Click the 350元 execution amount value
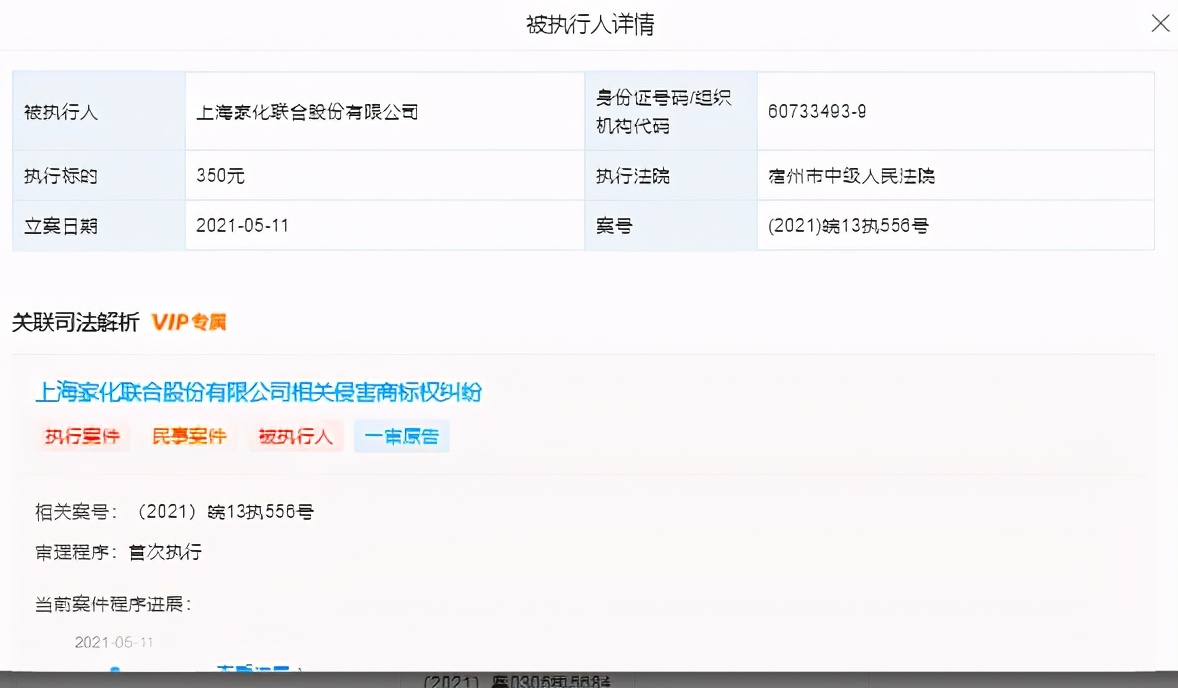 (x=221, y=176)
